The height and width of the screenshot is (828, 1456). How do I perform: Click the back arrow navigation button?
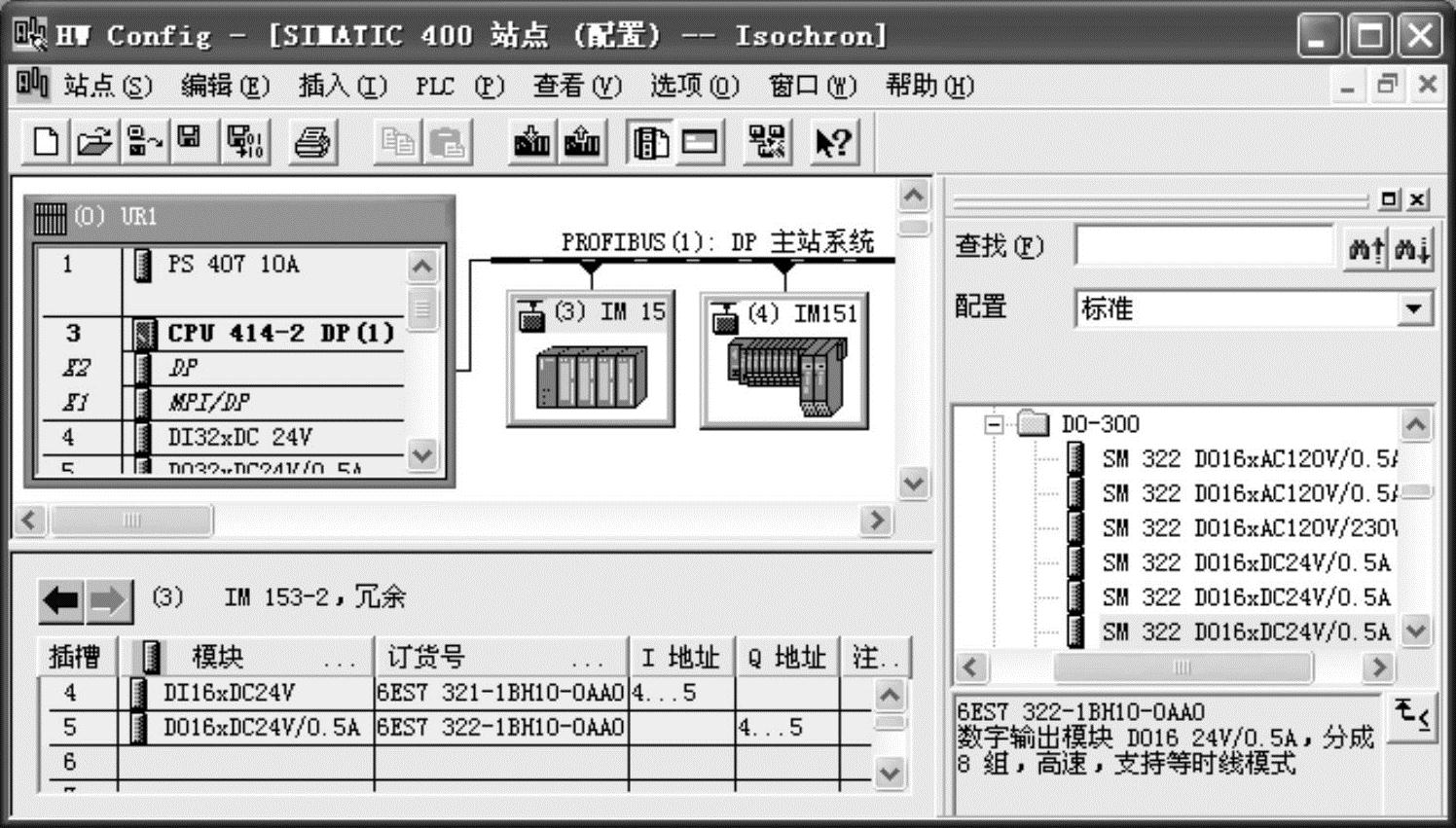[61, 600]
